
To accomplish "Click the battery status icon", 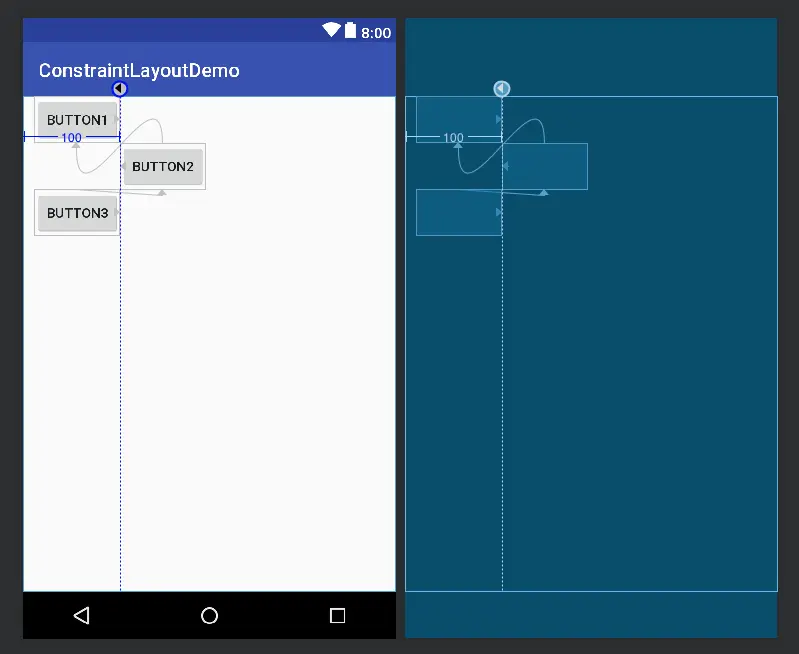I will pos(350,31).
